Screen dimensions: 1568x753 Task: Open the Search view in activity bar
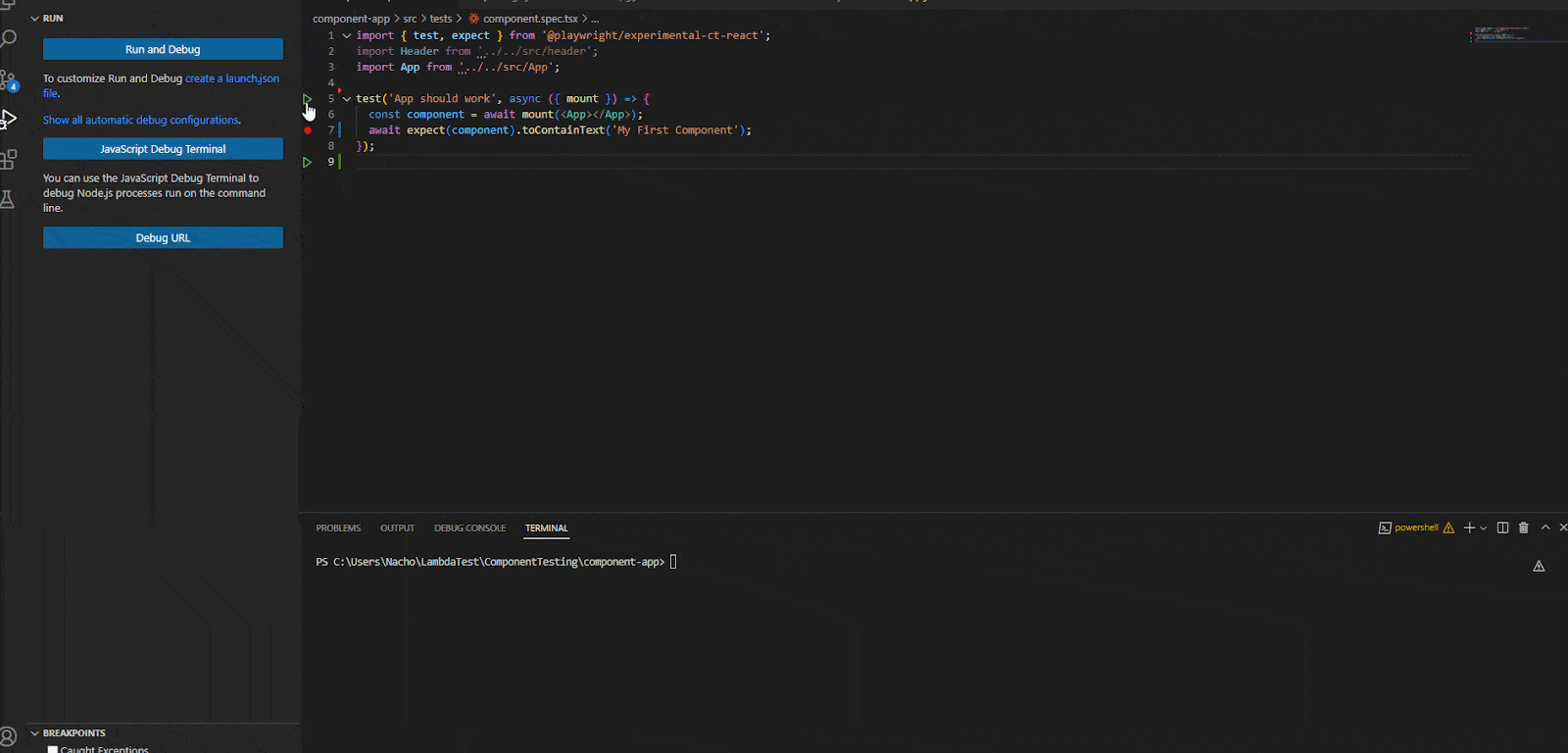[x=8, y=39]
